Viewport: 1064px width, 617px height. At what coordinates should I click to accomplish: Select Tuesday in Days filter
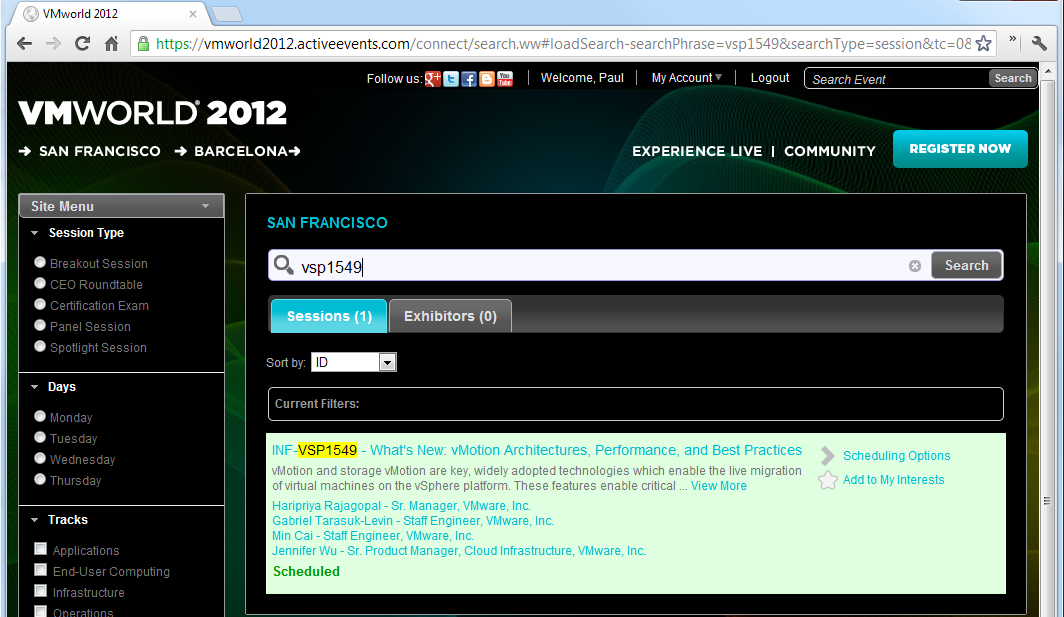coord(40,437)
